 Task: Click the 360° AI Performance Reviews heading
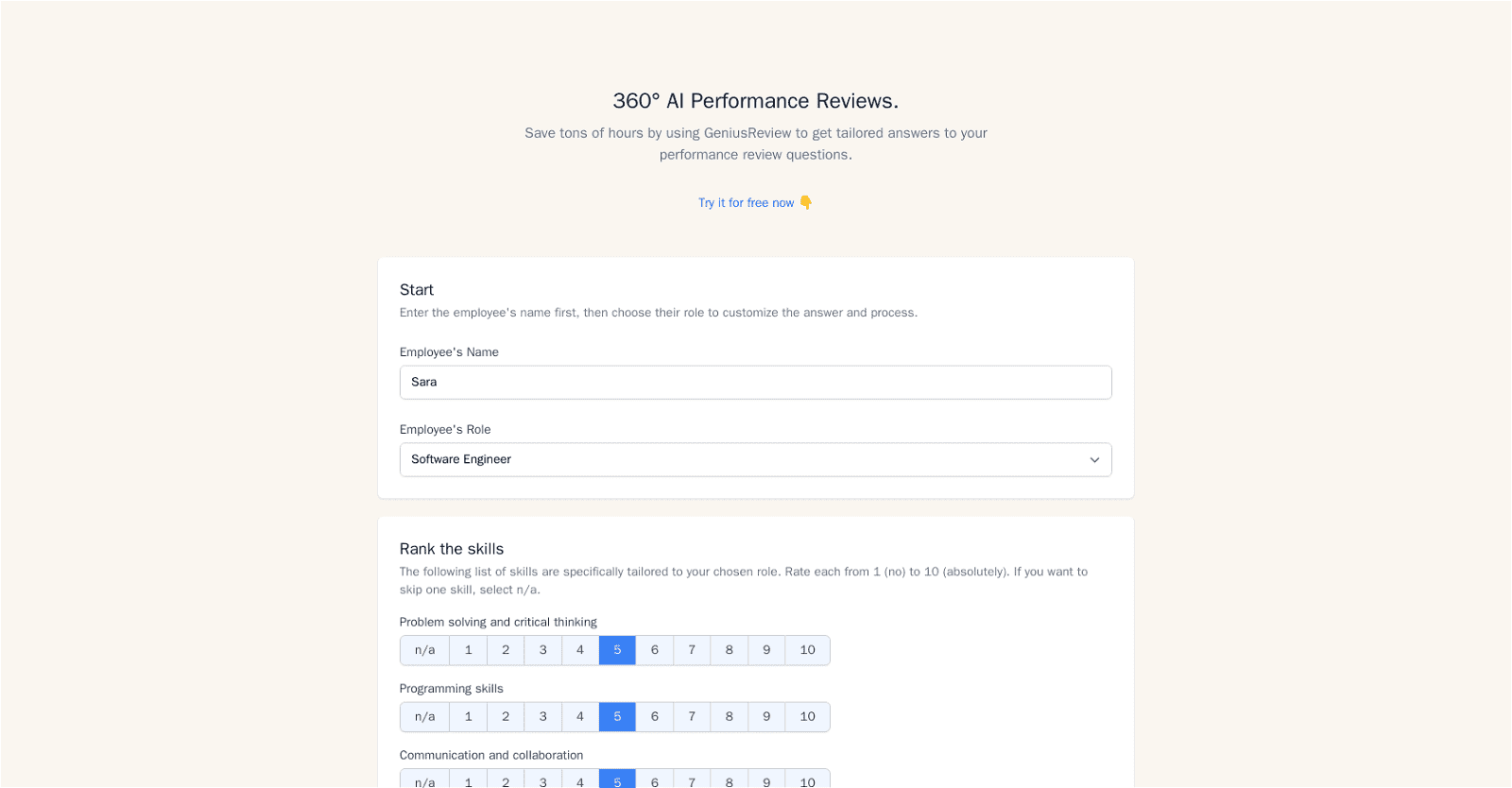[755, 101]
